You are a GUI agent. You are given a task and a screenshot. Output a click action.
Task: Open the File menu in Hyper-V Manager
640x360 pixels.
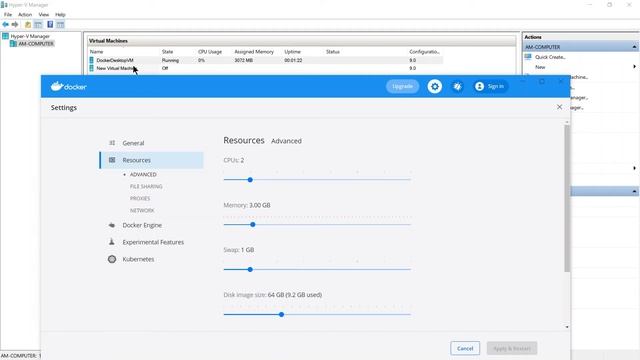pos(8,15)
